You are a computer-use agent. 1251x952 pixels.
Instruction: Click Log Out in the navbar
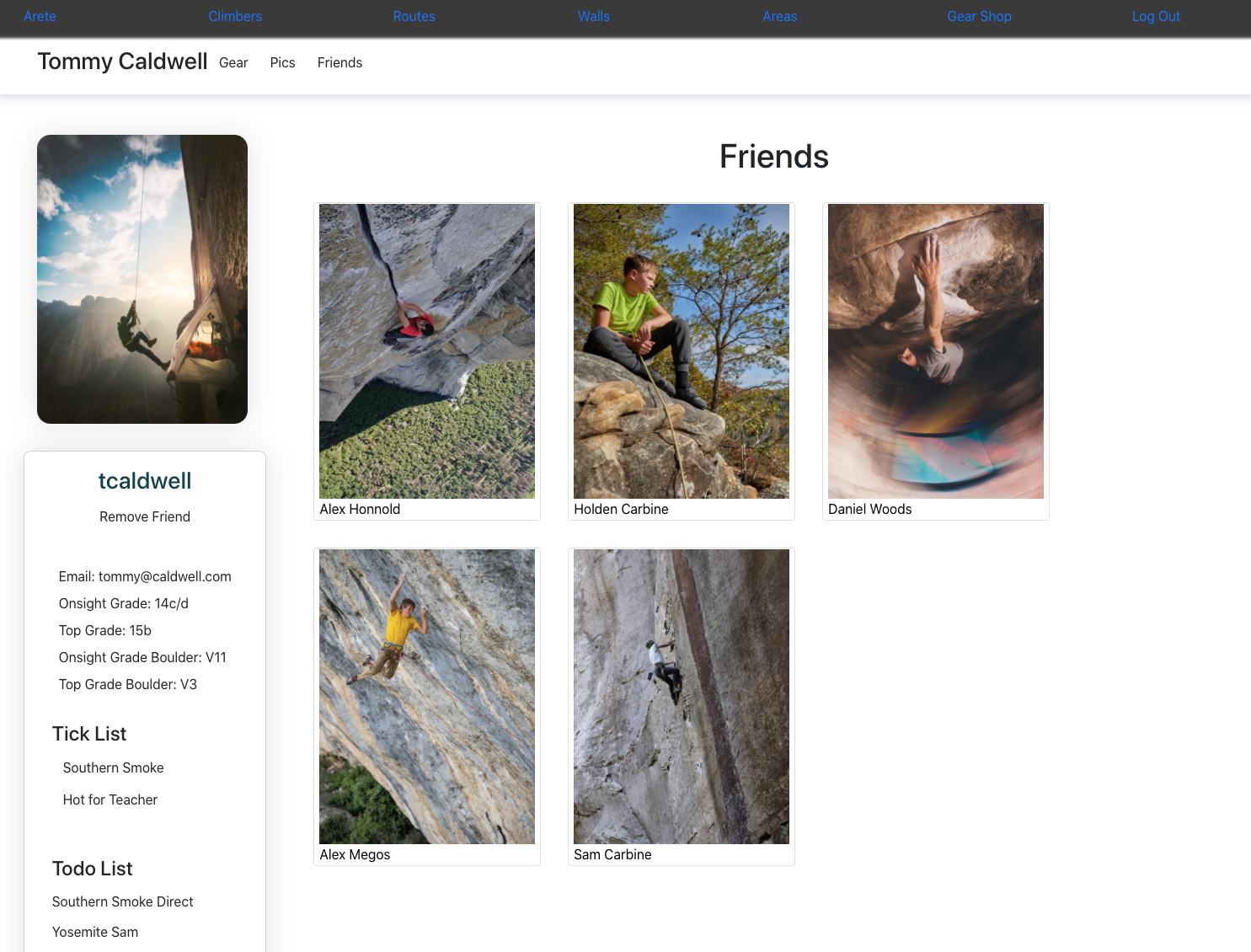pos(1156,16)
